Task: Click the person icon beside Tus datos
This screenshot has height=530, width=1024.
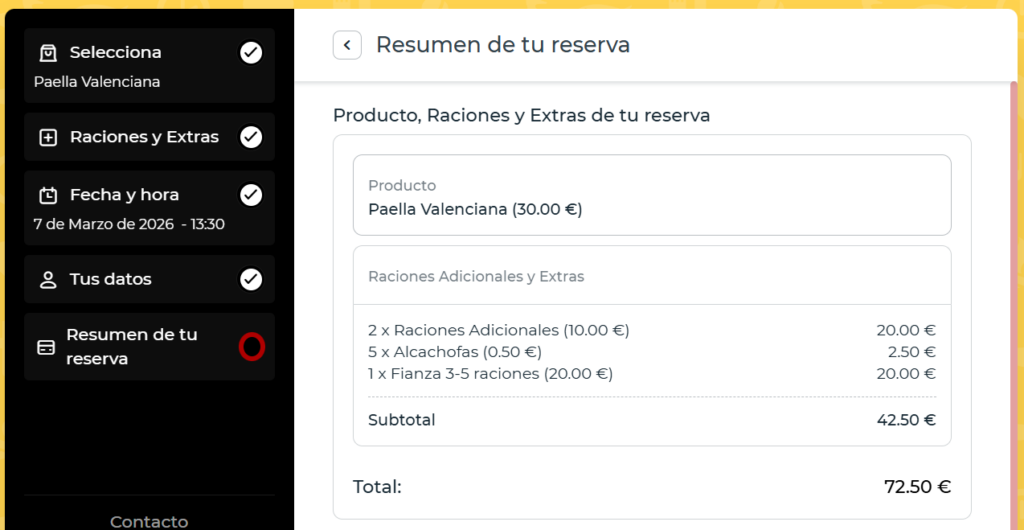Action: 48,280
